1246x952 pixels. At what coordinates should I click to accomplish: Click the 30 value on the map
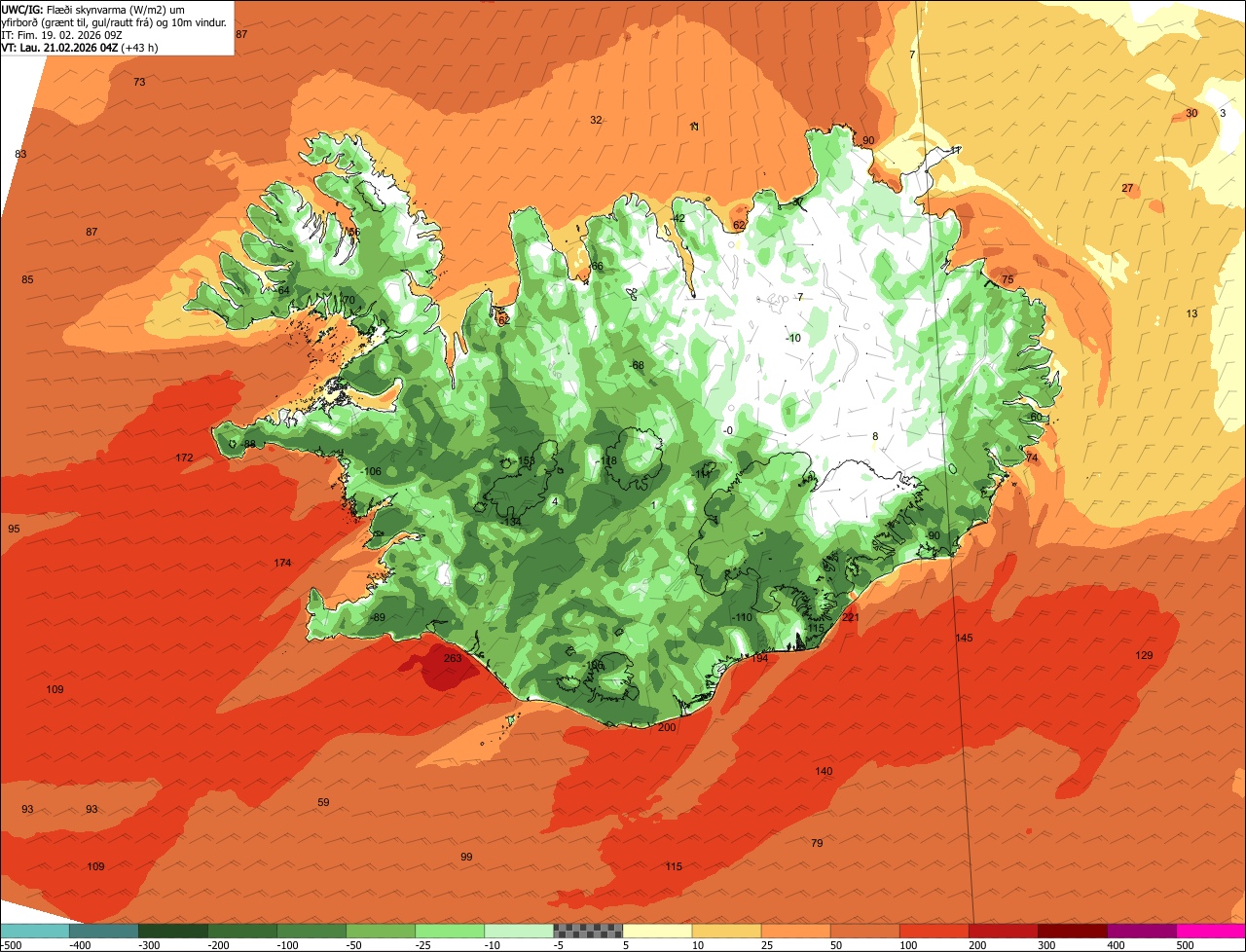[1191, 113]
